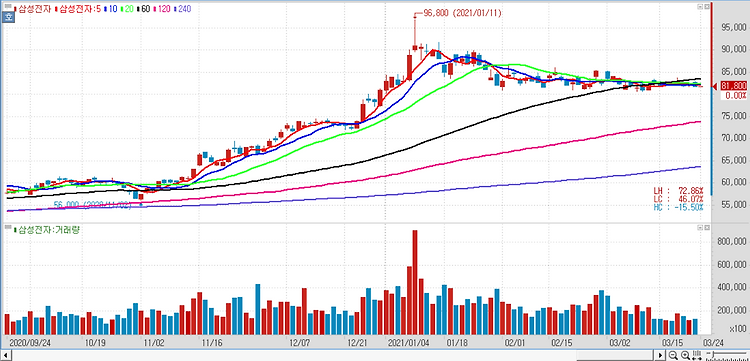Screen dimensions: 750x361
Task: Click the 90,000 price axis label
Action: [733, 49]
